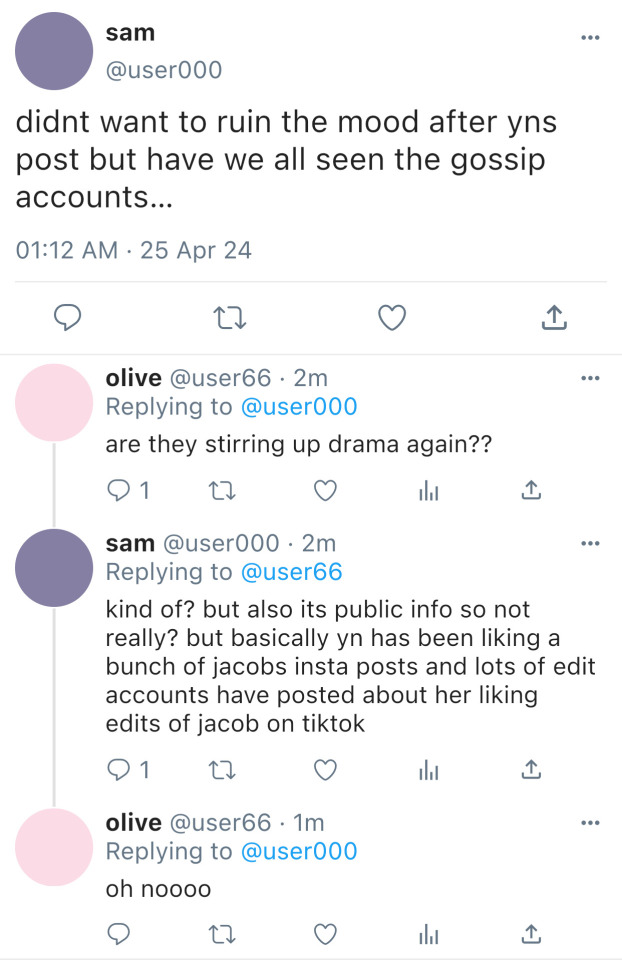Open @user000 link in olive's first reply

[298, 406]
